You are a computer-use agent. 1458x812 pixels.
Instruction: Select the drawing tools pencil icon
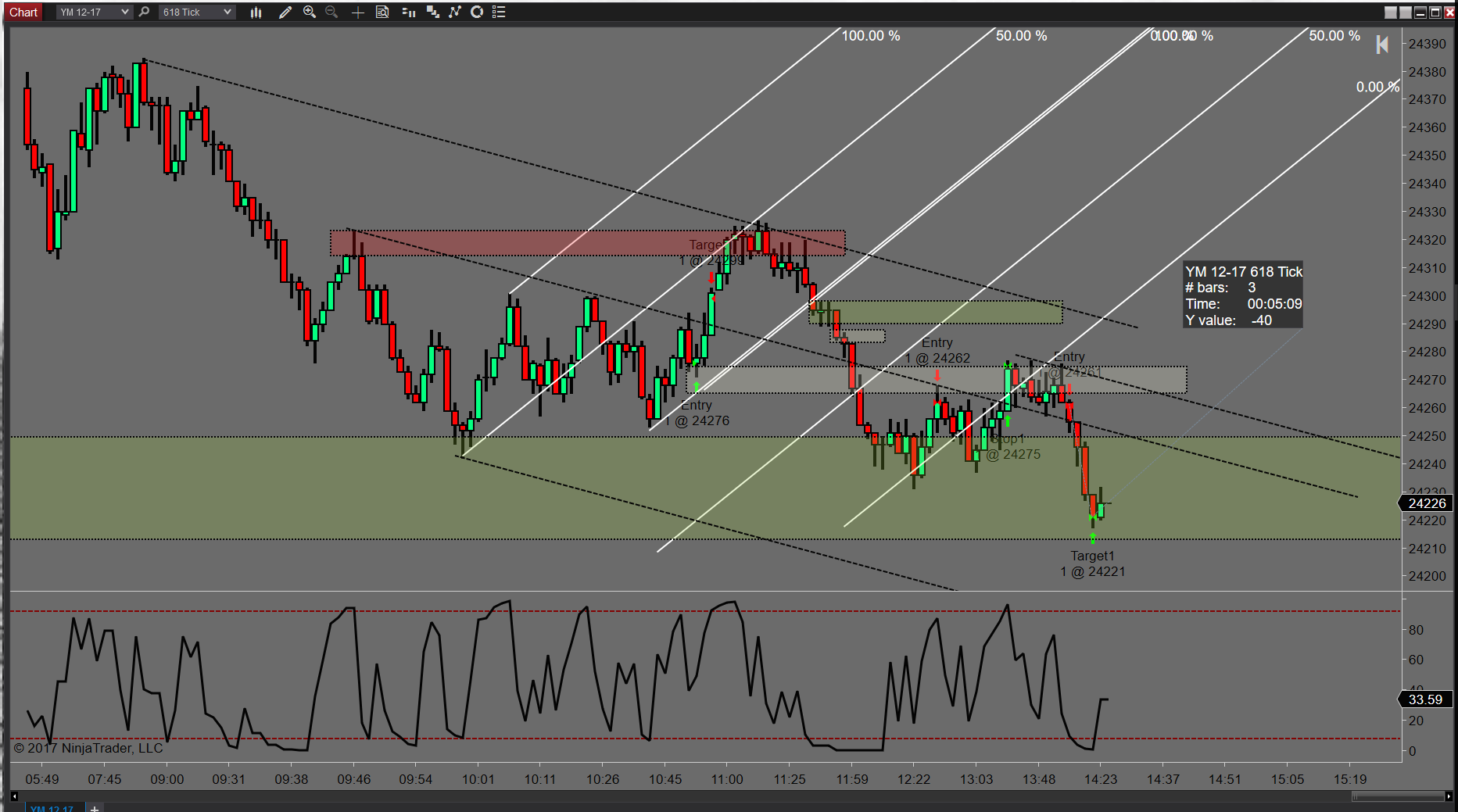click(x=285, y=12)
